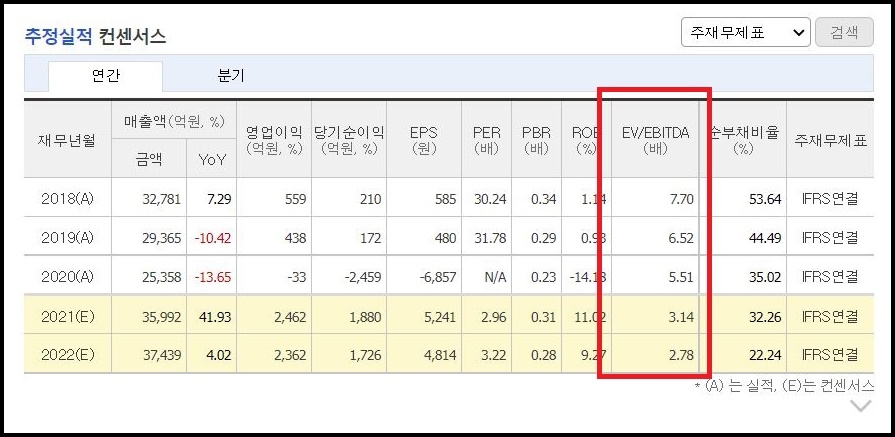Click EV/EBITDA value 2.78
Image resolution: width=895 pixels, height=437 pixels.
point(681,355)
